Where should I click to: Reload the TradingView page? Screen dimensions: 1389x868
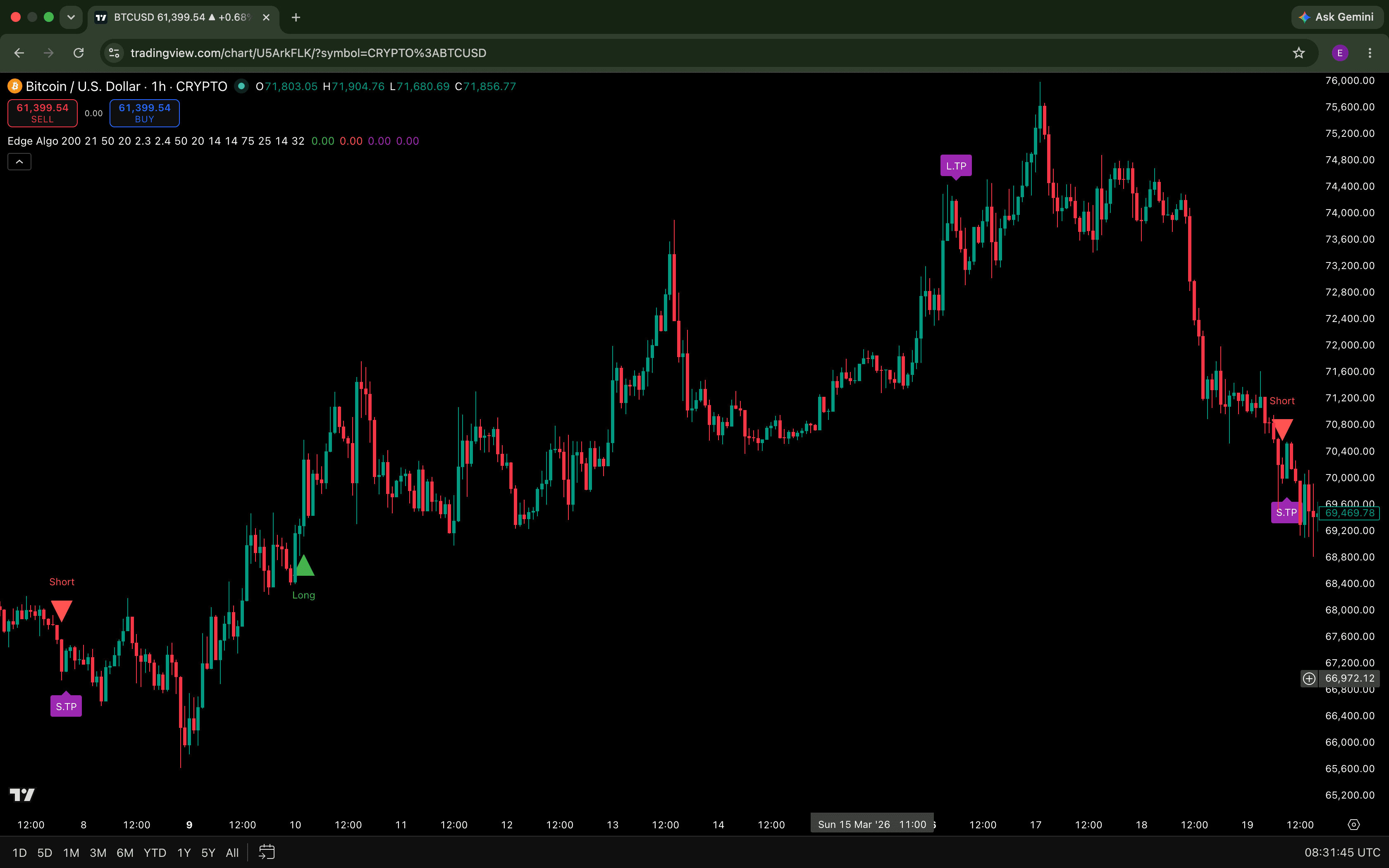click(x=79, y=53)
